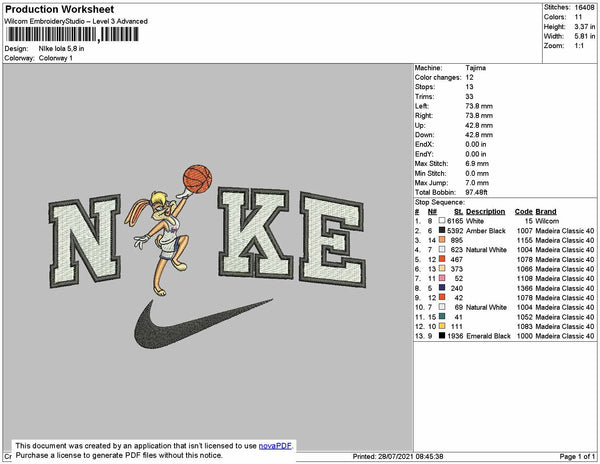Pick the Emerald Black swatch in row 13
Image resolution: width=600 pixels, height=464 pixels.
(442, 336)
